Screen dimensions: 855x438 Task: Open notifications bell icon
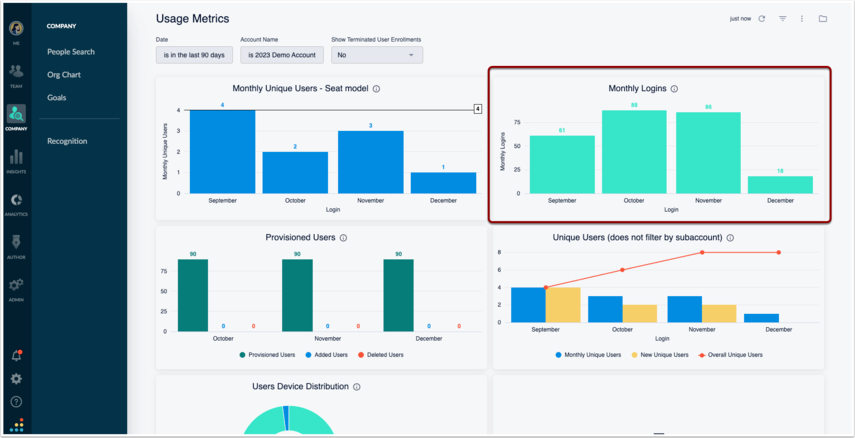point(16,356)
